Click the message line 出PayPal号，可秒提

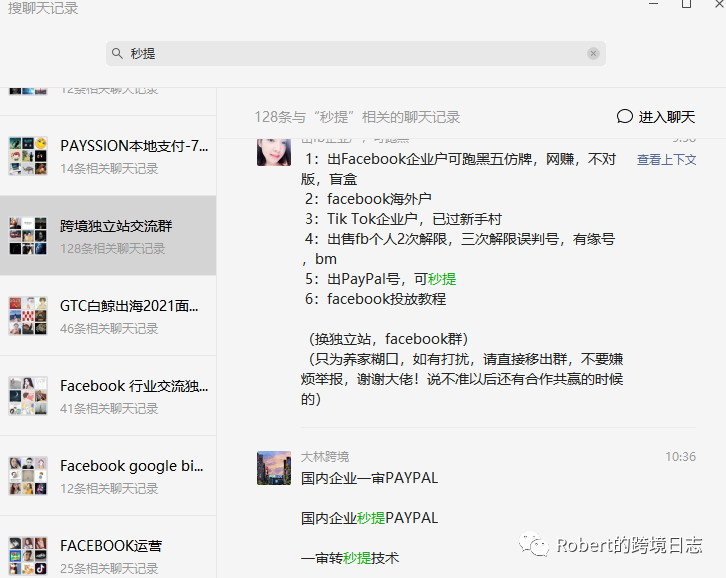point(381,279)
